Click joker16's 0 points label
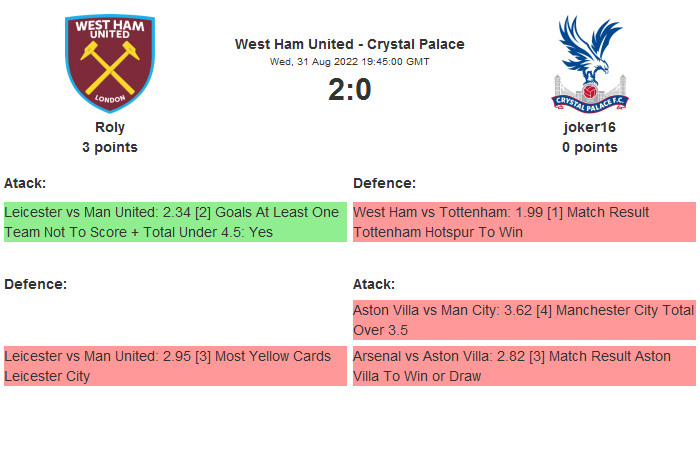The height and width of the screenshot is (460, 700). coord(589,147)
